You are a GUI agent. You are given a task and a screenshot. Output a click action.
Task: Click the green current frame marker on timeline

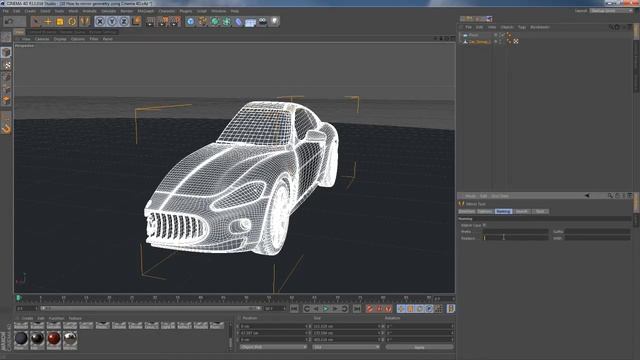click(x=18, y=298)
